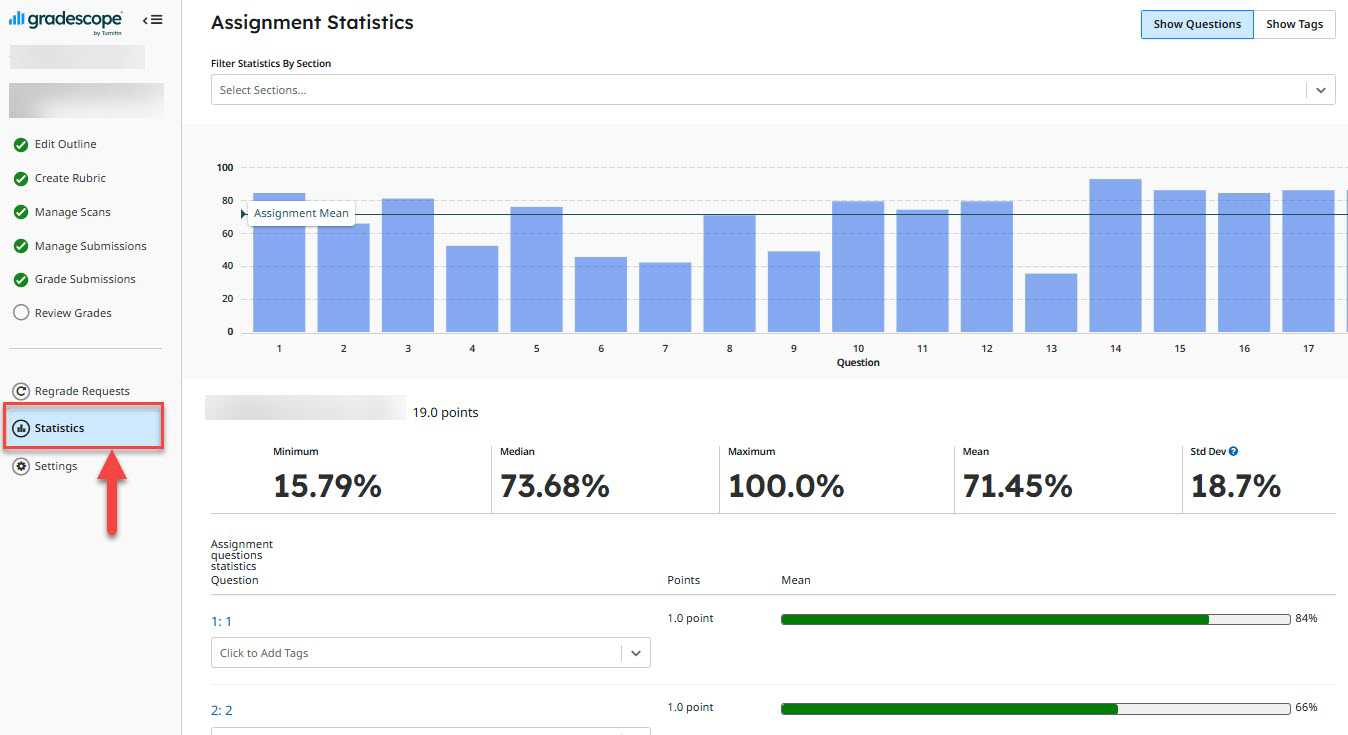Click the Gradescope logo
This screenshot has width=1348, height=735.
point(66,22)
